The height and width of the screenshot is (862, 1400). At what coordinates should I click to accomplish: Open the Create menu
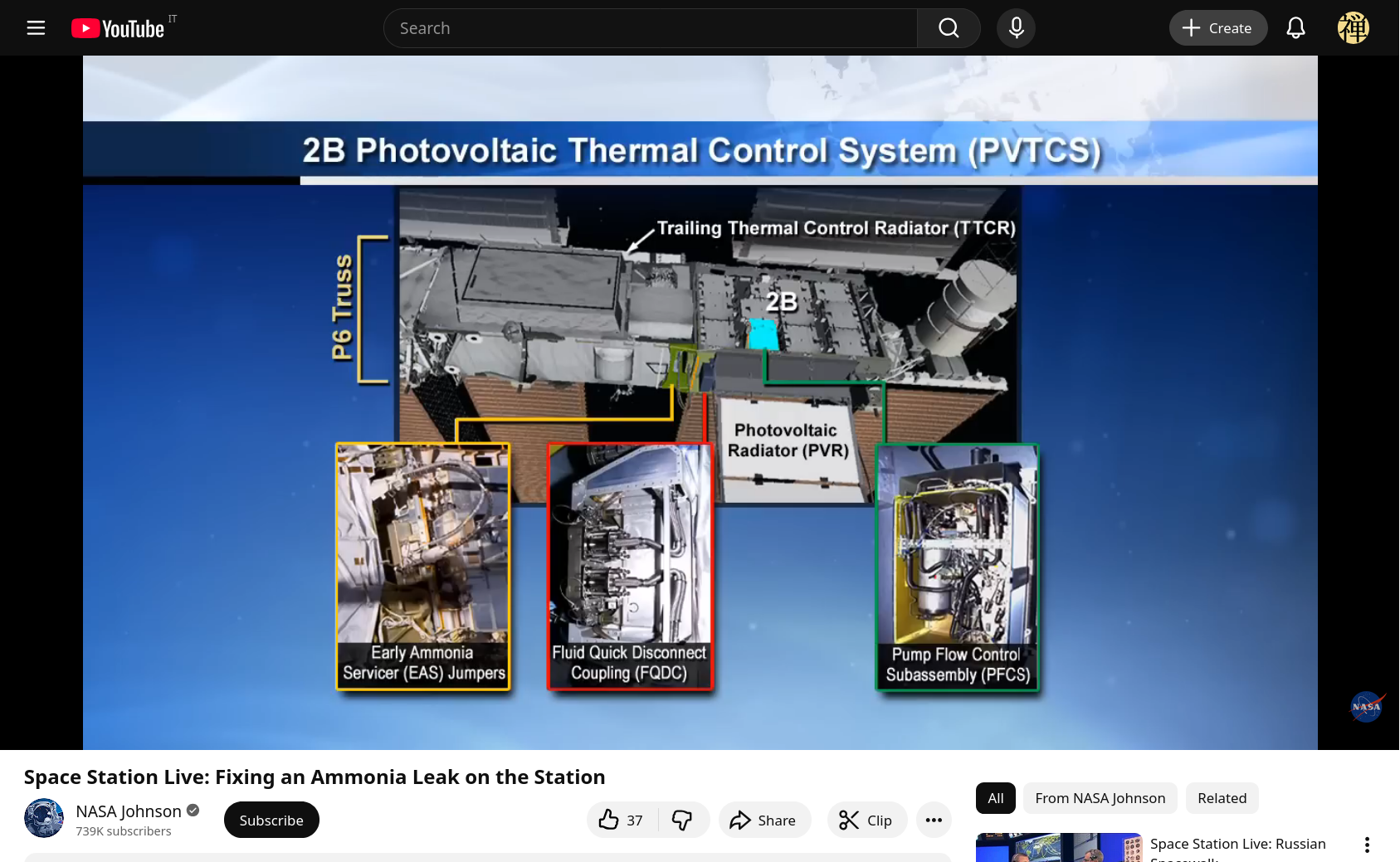point(1217,28)
